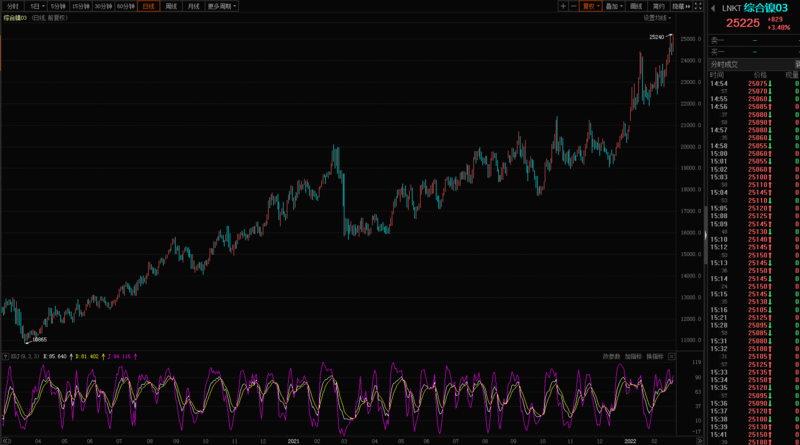Click the 14:54 trade row with 25075
The width and height of the screenshot is (800, 445).
click(x=754, y=84)
